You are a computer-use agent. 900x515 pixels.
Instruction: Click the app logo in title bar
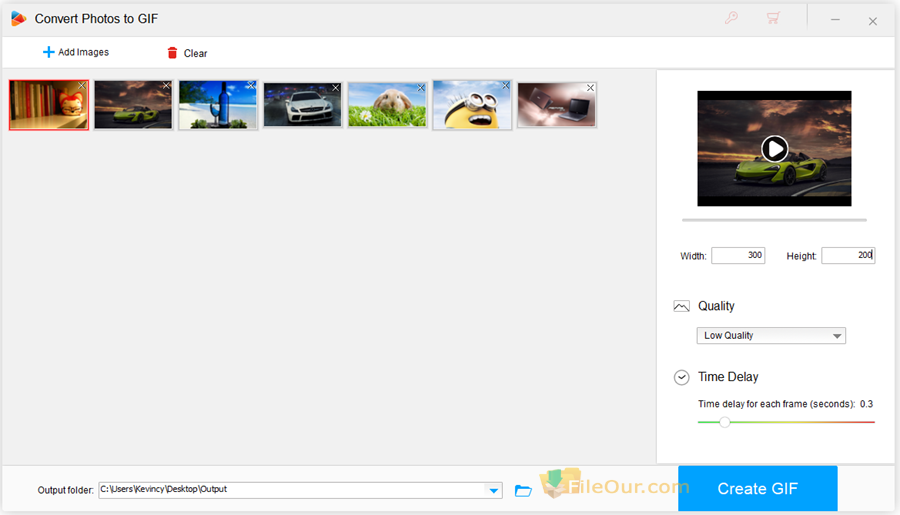point(18,19)
